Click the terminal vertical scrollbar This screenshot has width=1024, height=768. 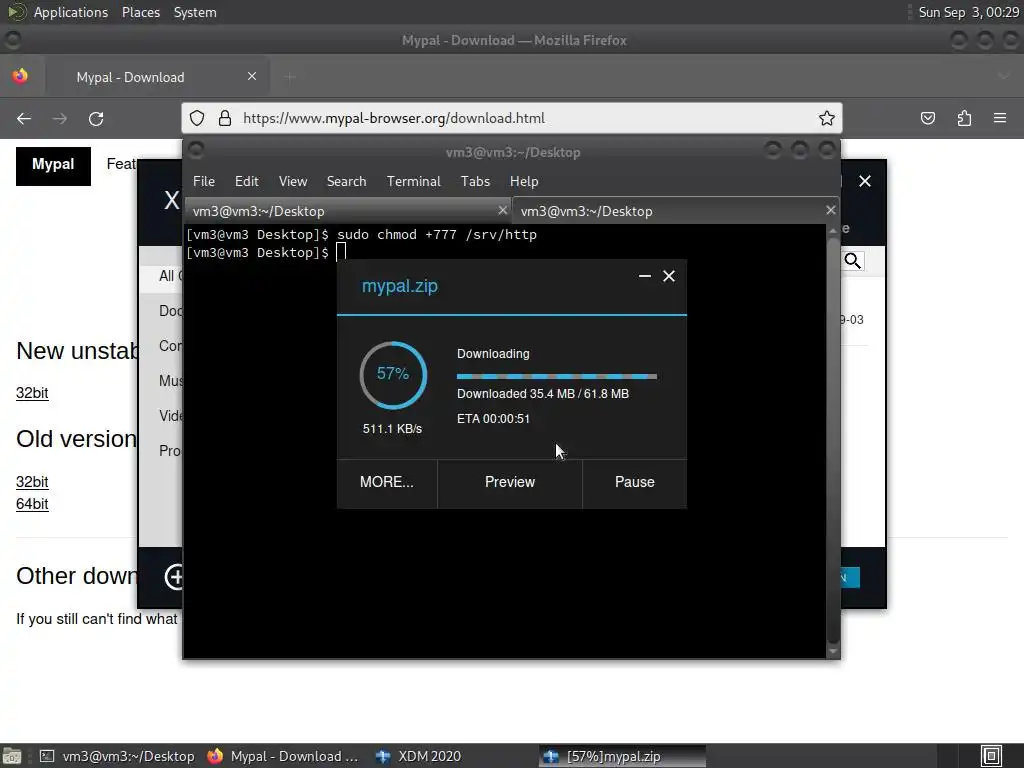coord(833,441)
